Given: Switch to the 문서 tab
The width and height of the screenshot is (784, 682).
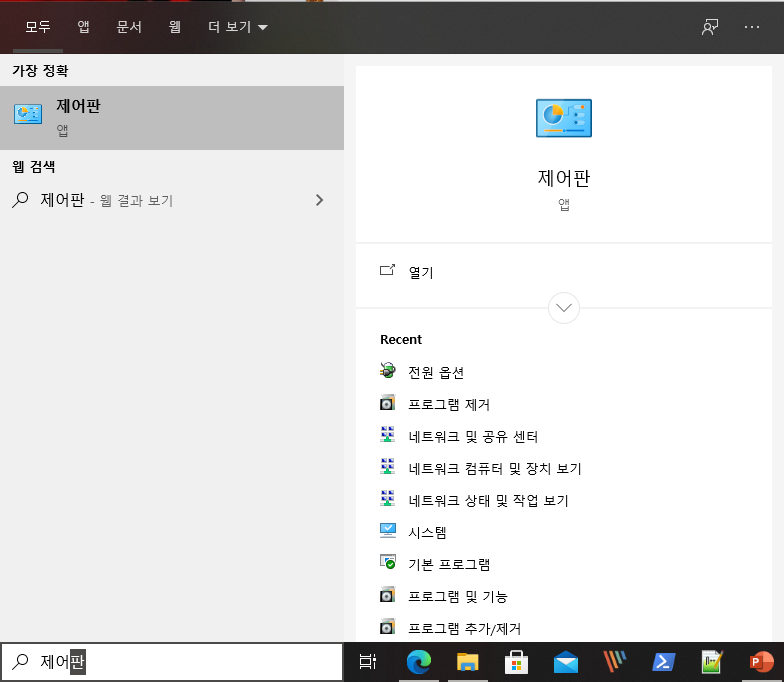Looking at the screenshot, I should pyautogui.click(x=128, y=26).
